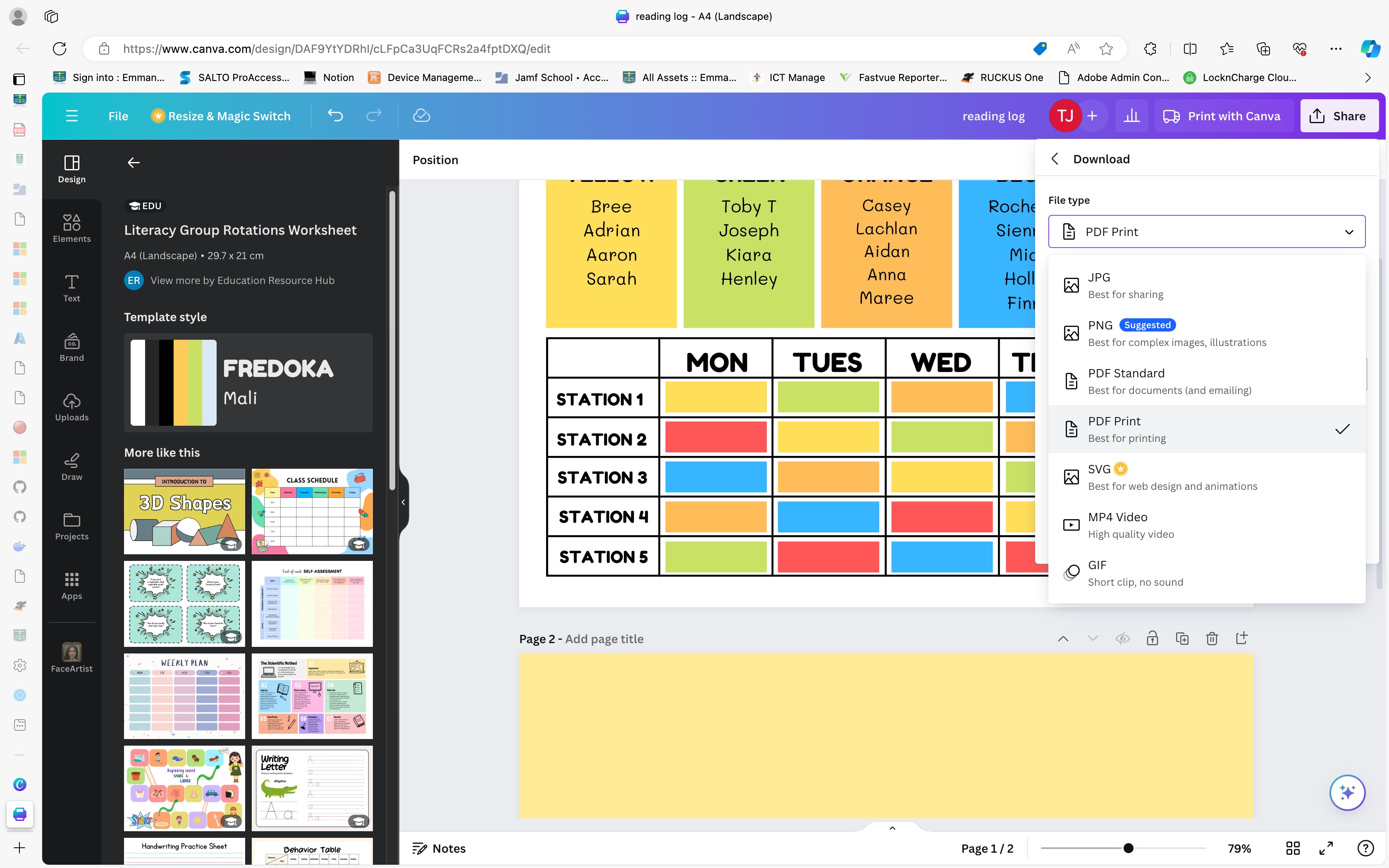Click the Share button
This screenshot has width=1389, height=868.
coord(1339,116)
